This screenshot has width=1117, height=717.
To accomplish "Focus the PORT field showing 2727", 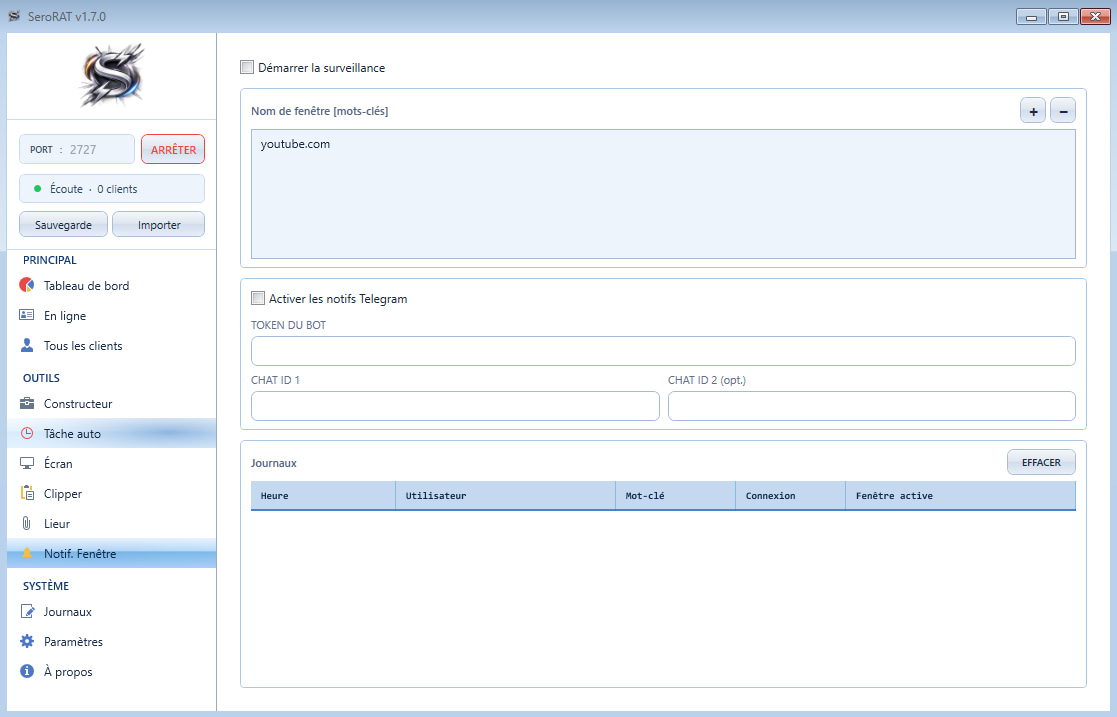I will 77,149.
